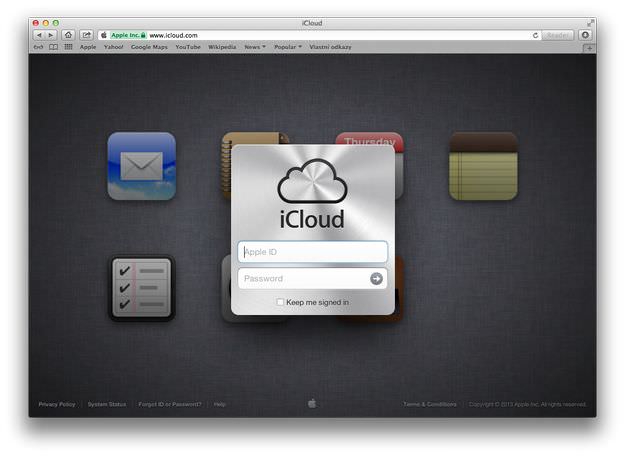
Task: Open the Yahoo! bookmark
Action: pyautogui.click(x=113, y=47)
